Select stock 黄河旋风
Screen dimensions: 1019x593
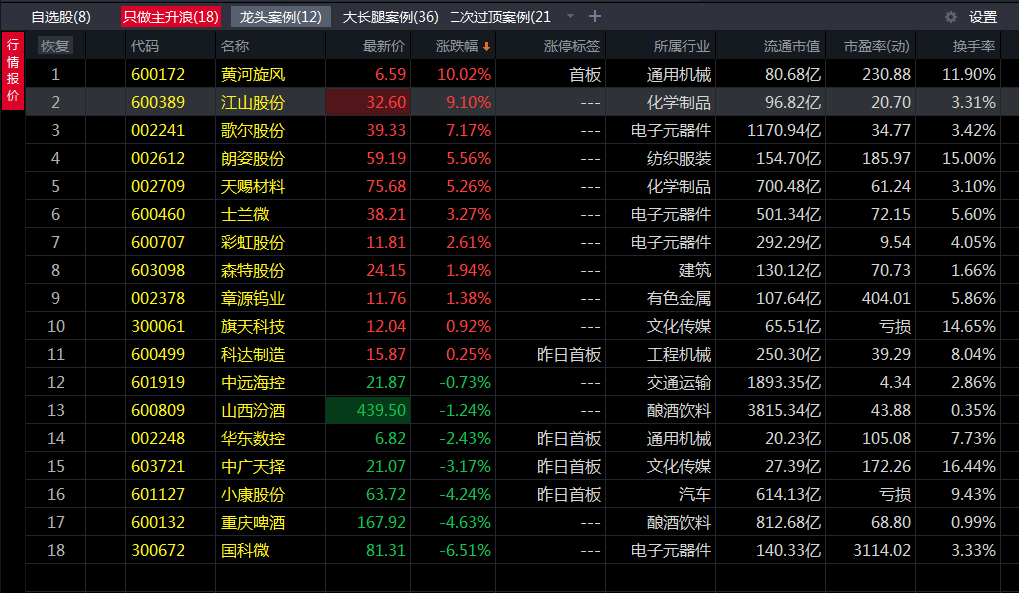[x=253, y=75]
